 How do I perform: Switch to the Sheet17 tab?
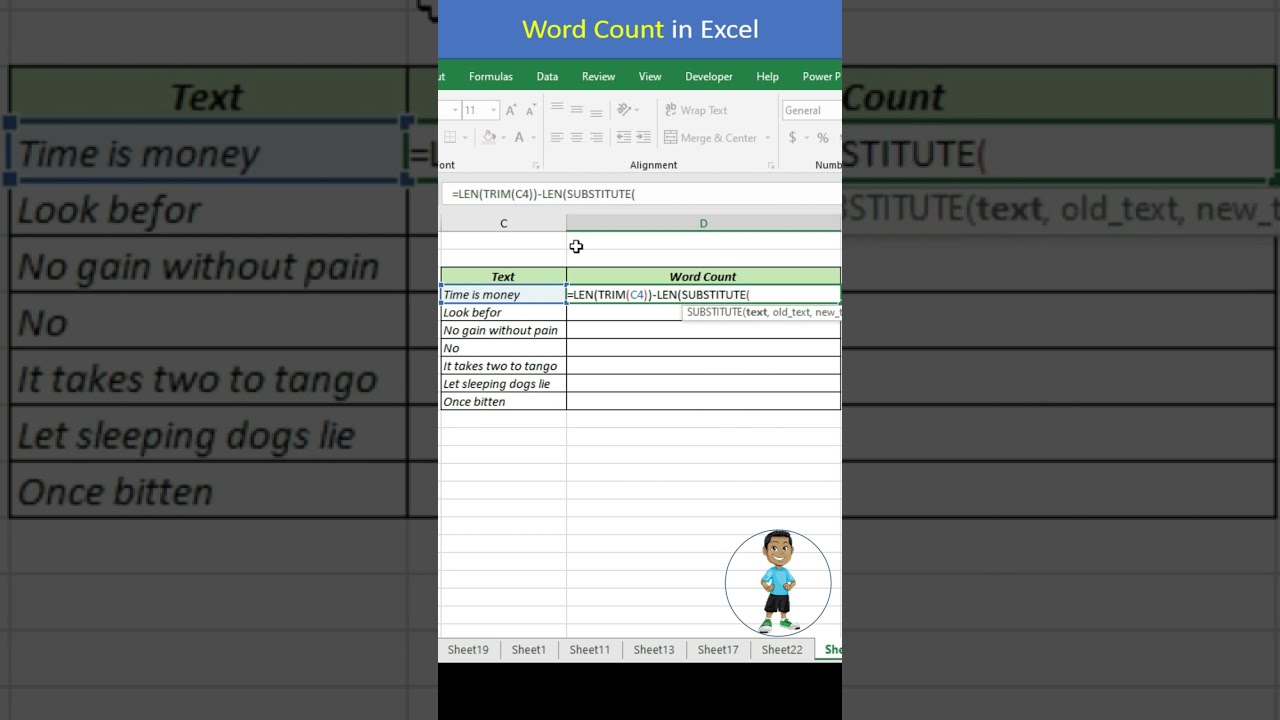tap(718, 650)
